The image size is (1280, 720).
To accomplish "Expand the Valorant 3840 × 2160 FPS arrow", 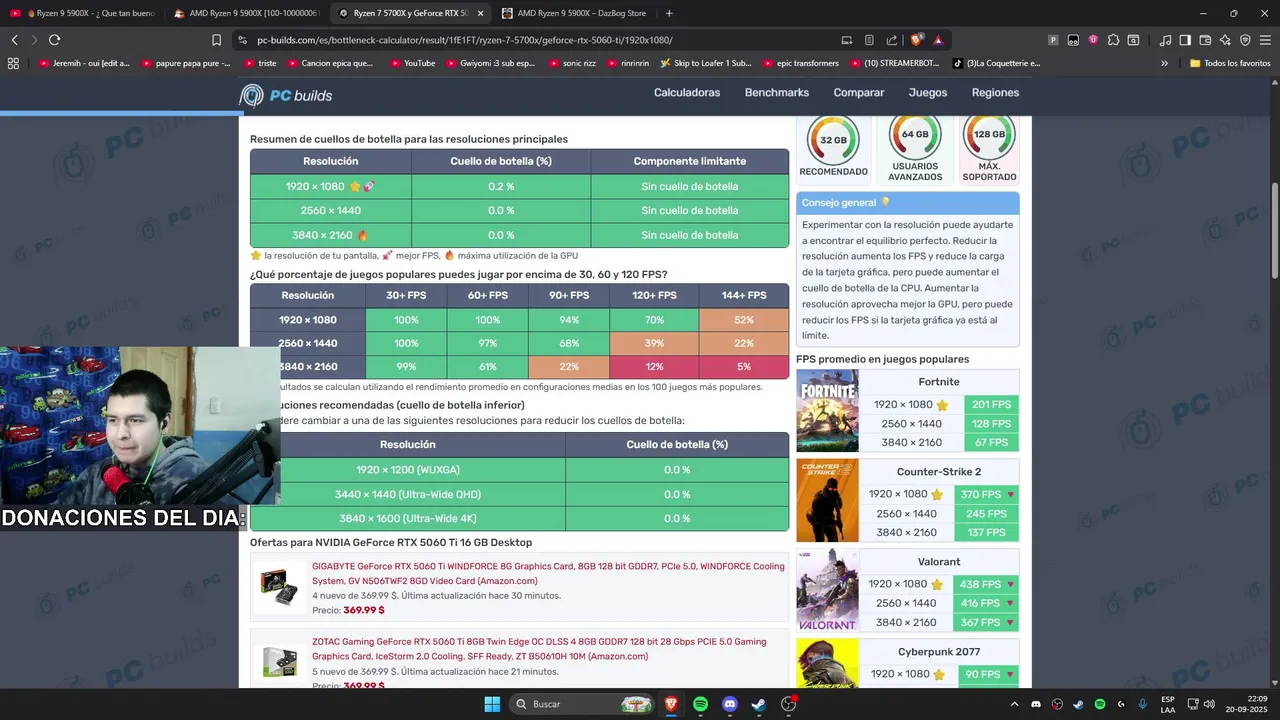I will tap(1011, 623).
